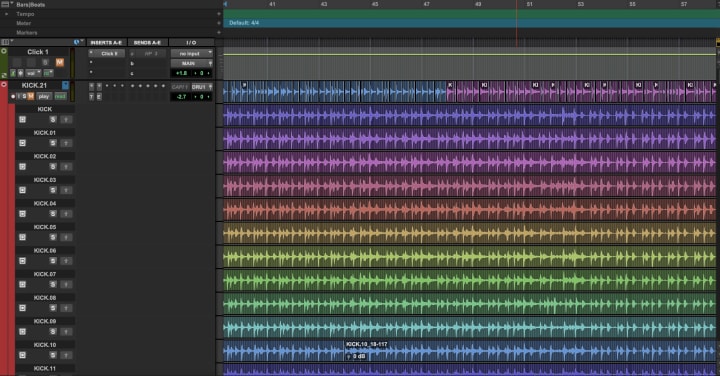Toggle mute on the KICK.21 track
Screen dimensions: 720x376
(31, 96)
